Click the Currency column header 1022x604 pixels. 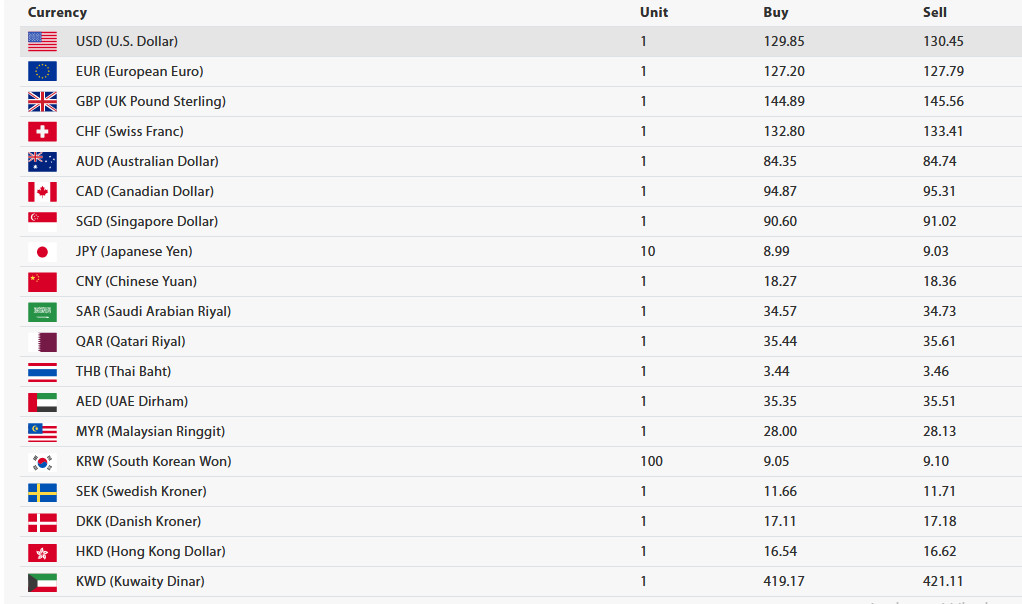57,12
